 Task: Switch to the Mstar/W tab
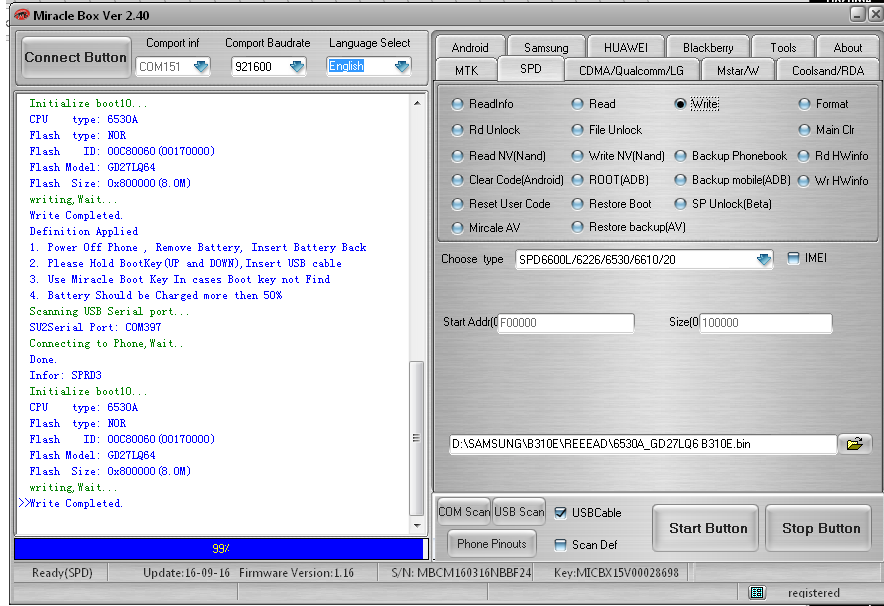(x=737, y=70)
